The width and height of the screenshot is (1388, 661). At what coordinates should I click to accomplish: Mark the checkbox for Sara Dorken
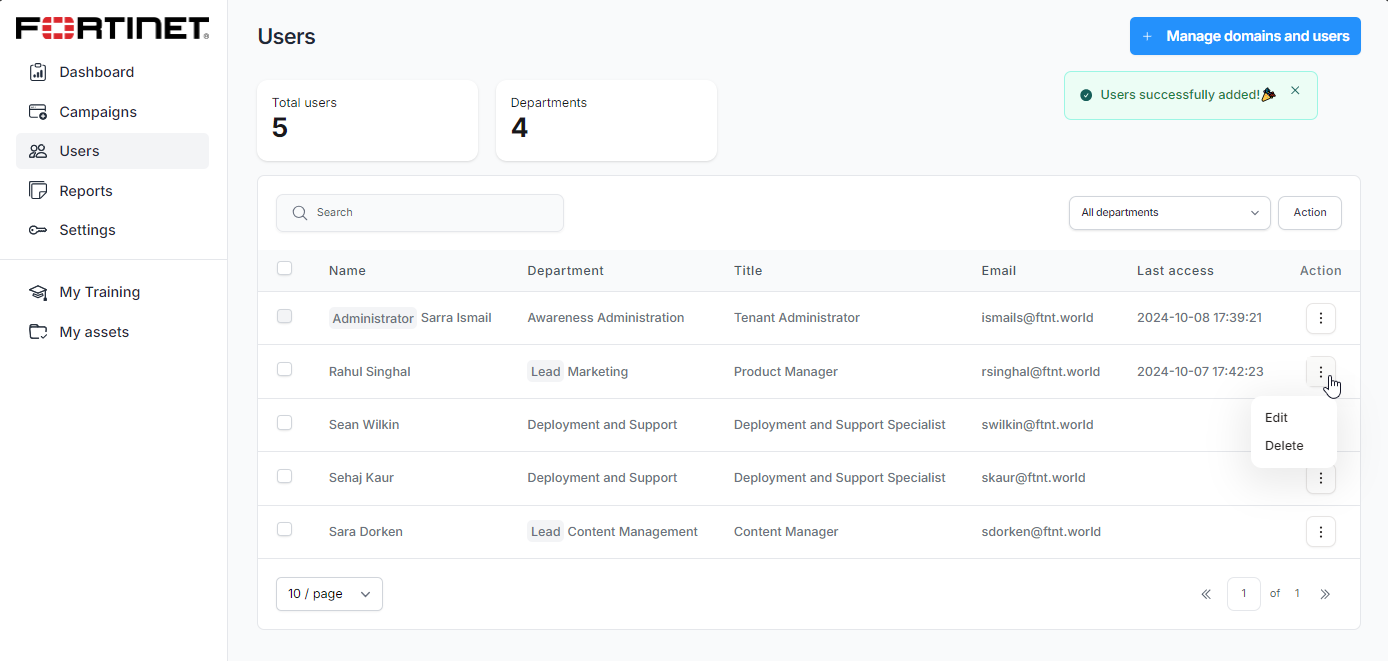285,529
